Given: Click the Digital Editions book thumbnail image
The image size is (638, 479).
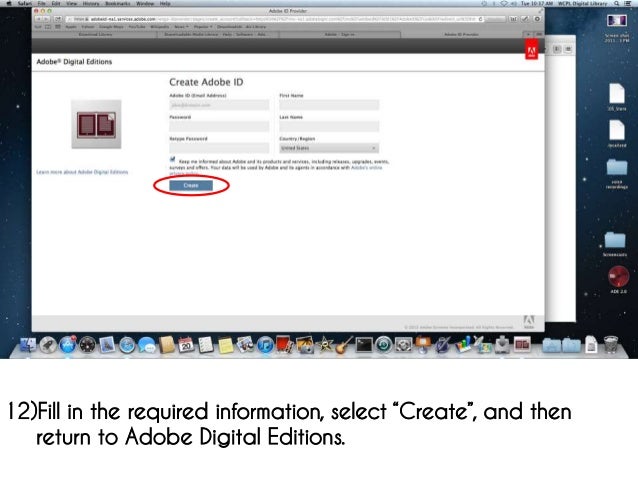Looking at the screenshot, I should click(96, 124).
